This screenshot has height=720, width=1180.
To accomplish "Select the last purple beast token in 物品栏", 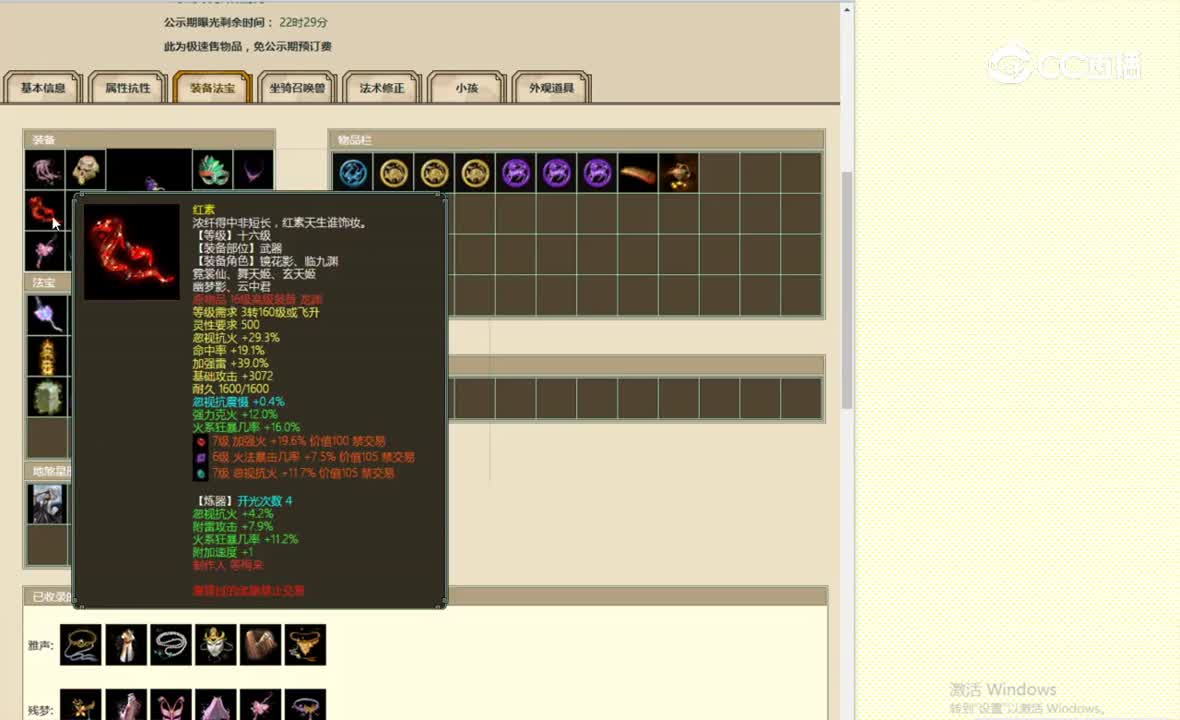I will (597, 173).
